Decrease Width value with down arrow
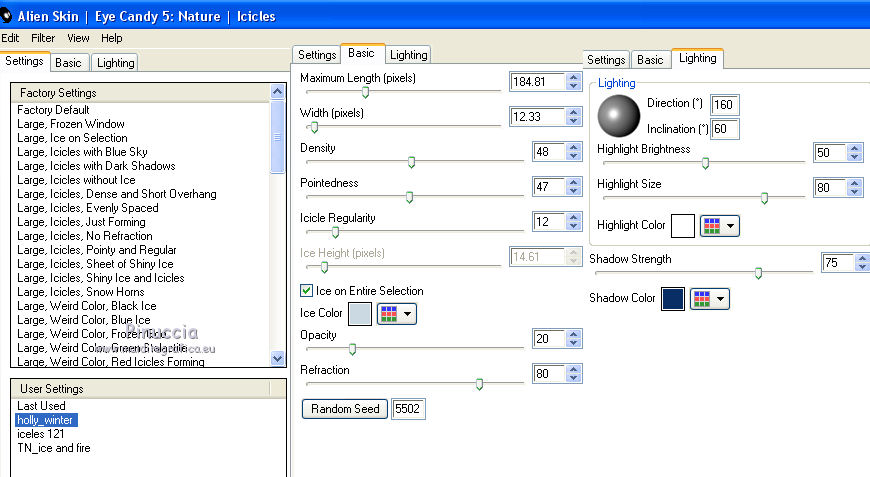Viewport: 870px width, 477px height. point(574,121)
